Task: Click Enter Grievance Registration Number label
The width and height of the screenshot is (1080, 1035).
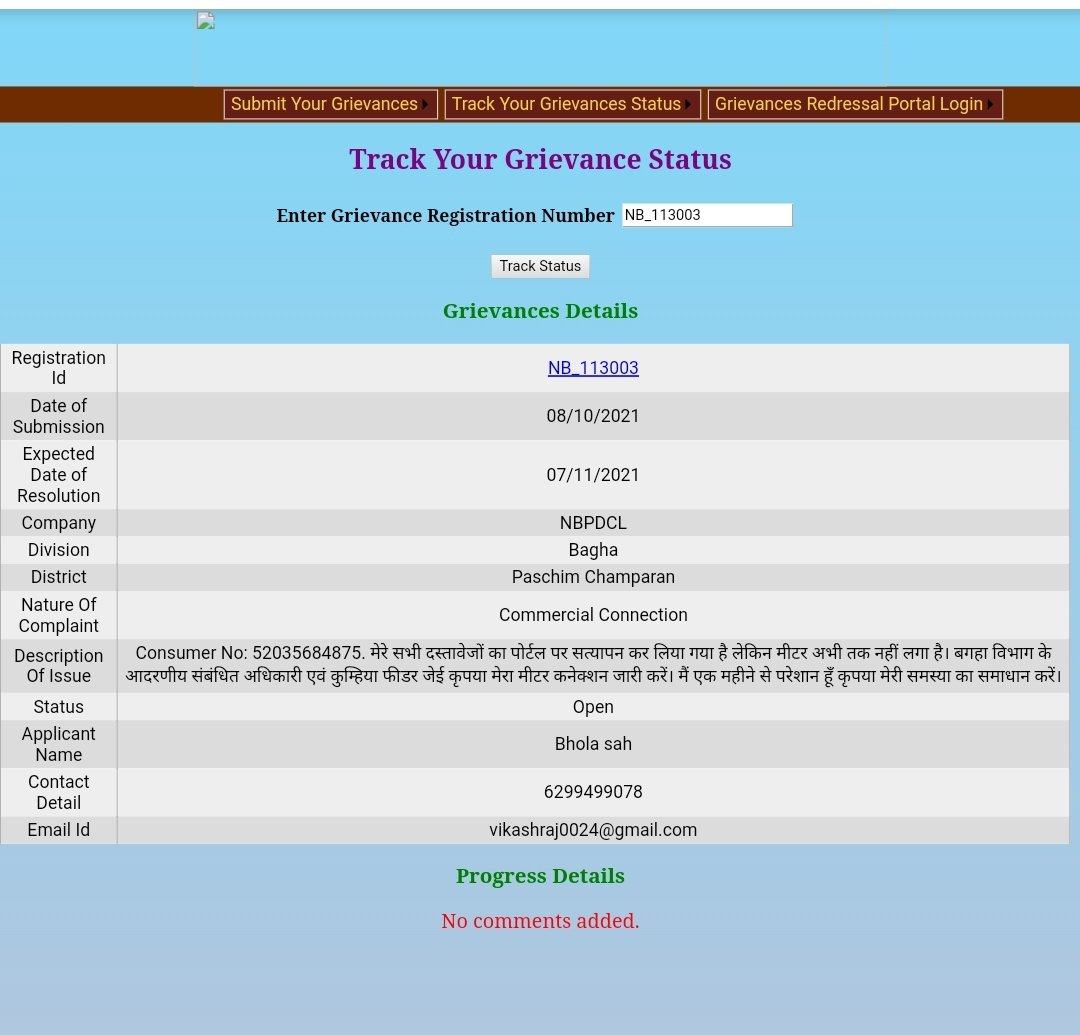Action: (x=445, y=216)
